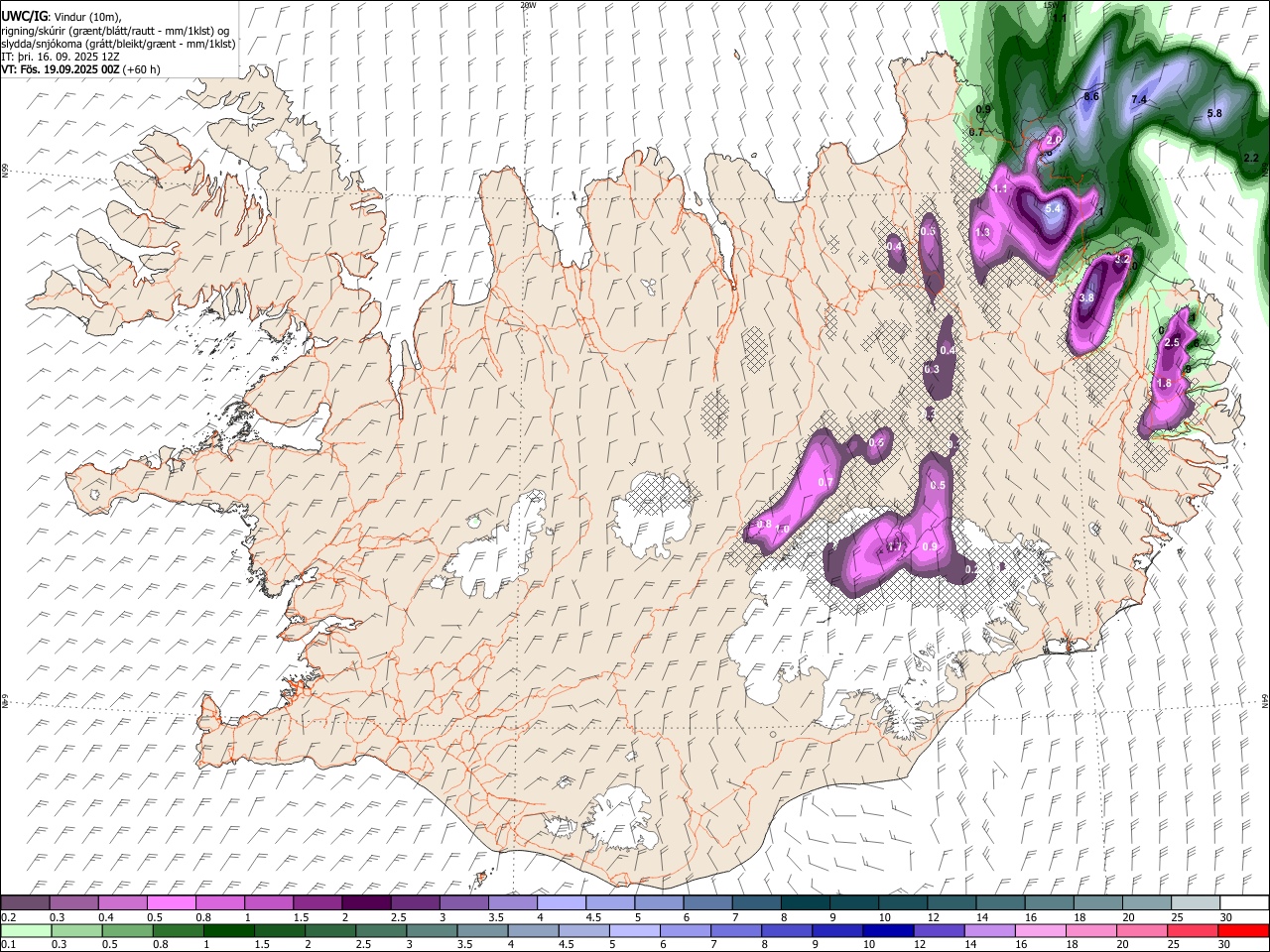Viewport: 1270px width, 952px height.
Task: Click the dark blue rain legend swatch labeled 10
Action: [887, 930]
